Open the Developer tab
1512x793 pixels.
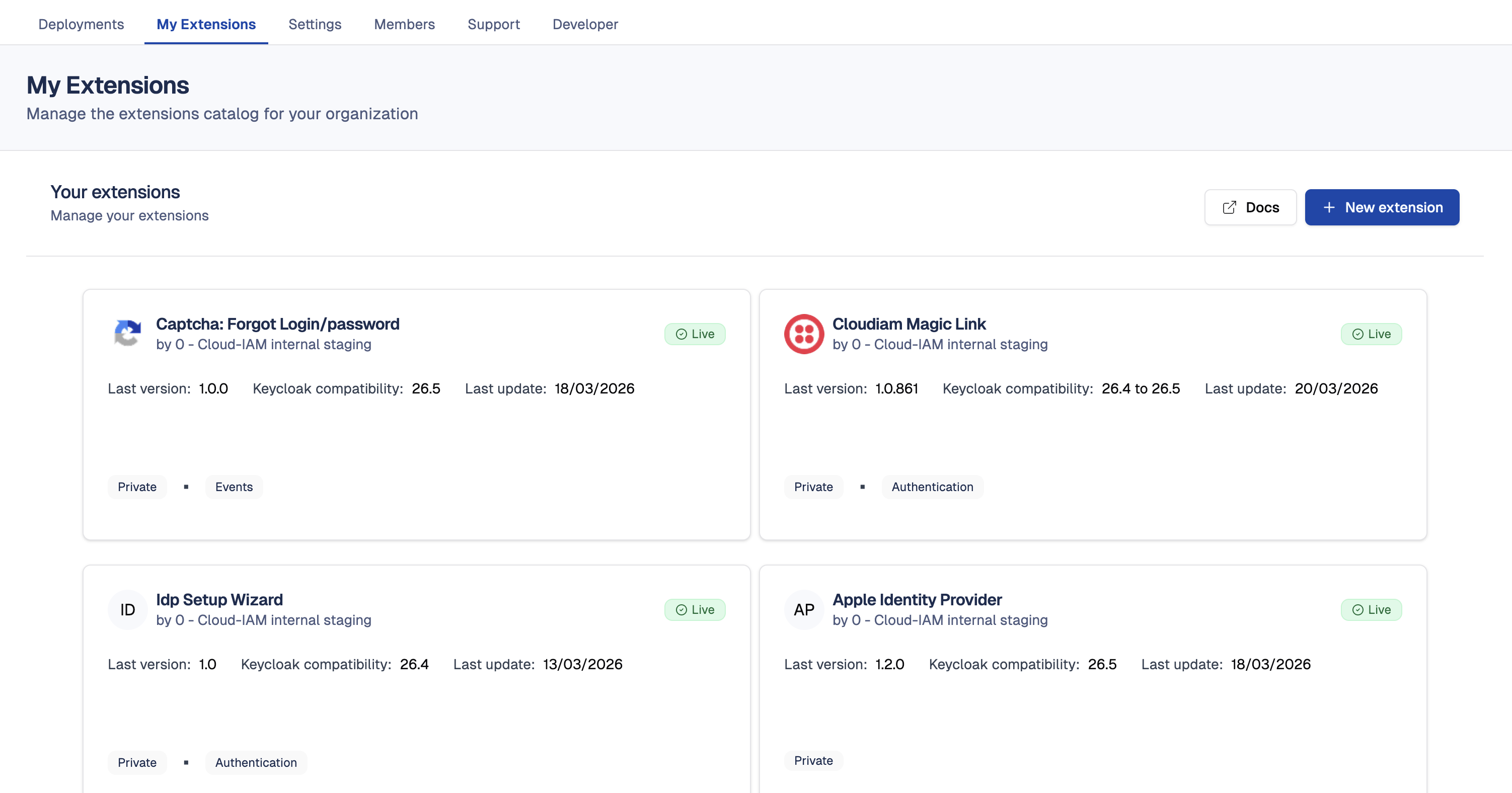click(x=584, y=24)
